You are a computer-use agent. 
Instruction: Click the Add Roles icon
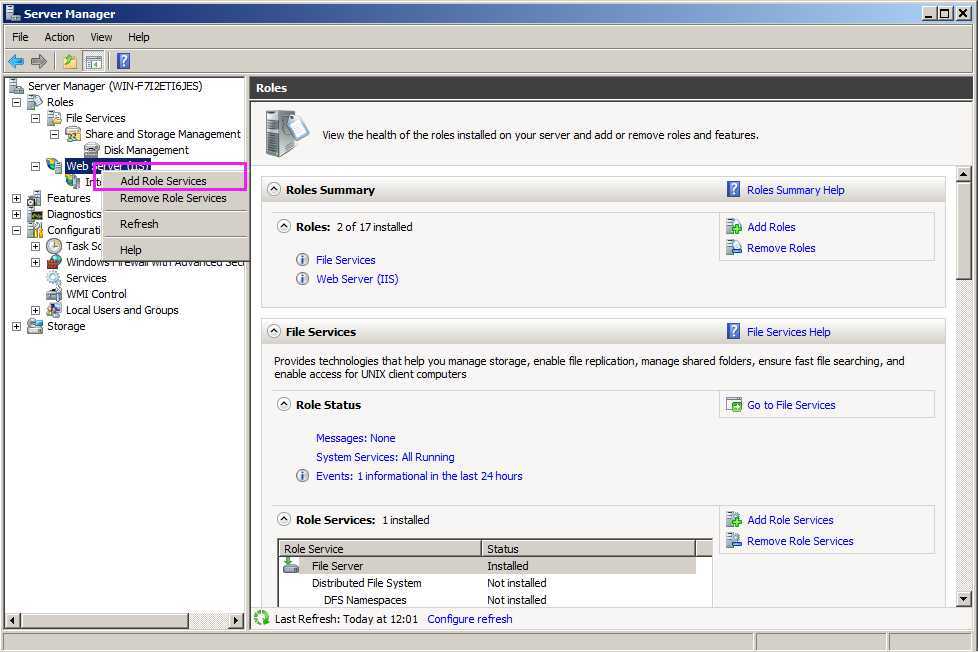pyautogui.click(x=734, y=226)
